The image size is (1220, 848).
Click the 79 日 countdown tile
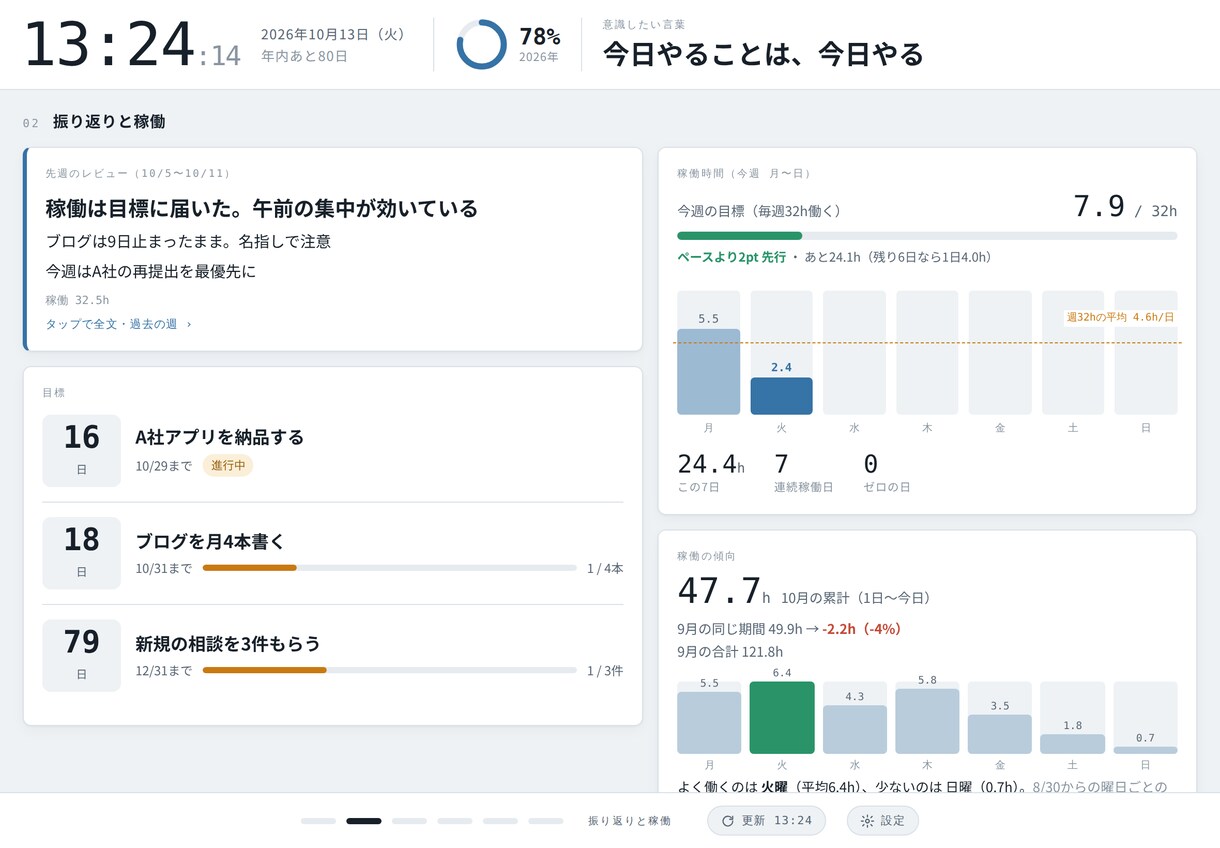[81, 655]
